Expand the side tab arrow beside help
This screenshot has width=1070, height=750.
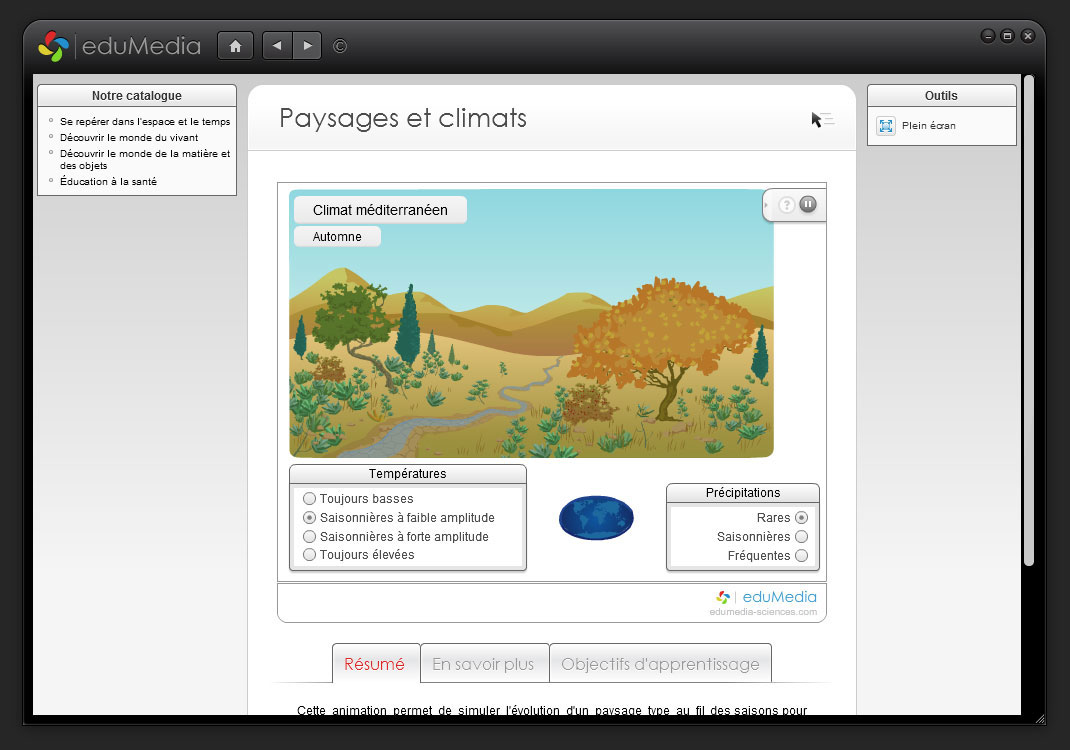click(767, 205)
